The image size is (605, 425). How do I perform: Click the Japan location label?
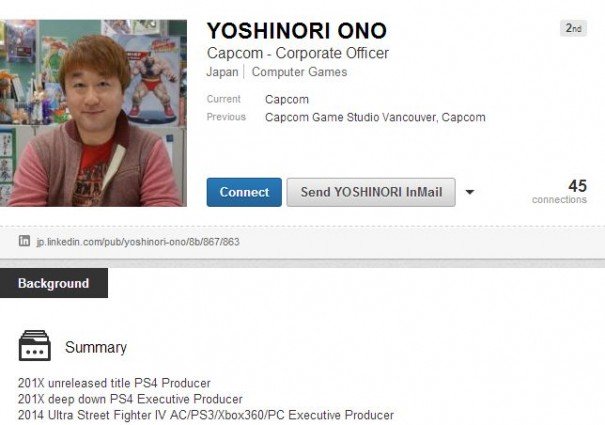tap(222, 72)
